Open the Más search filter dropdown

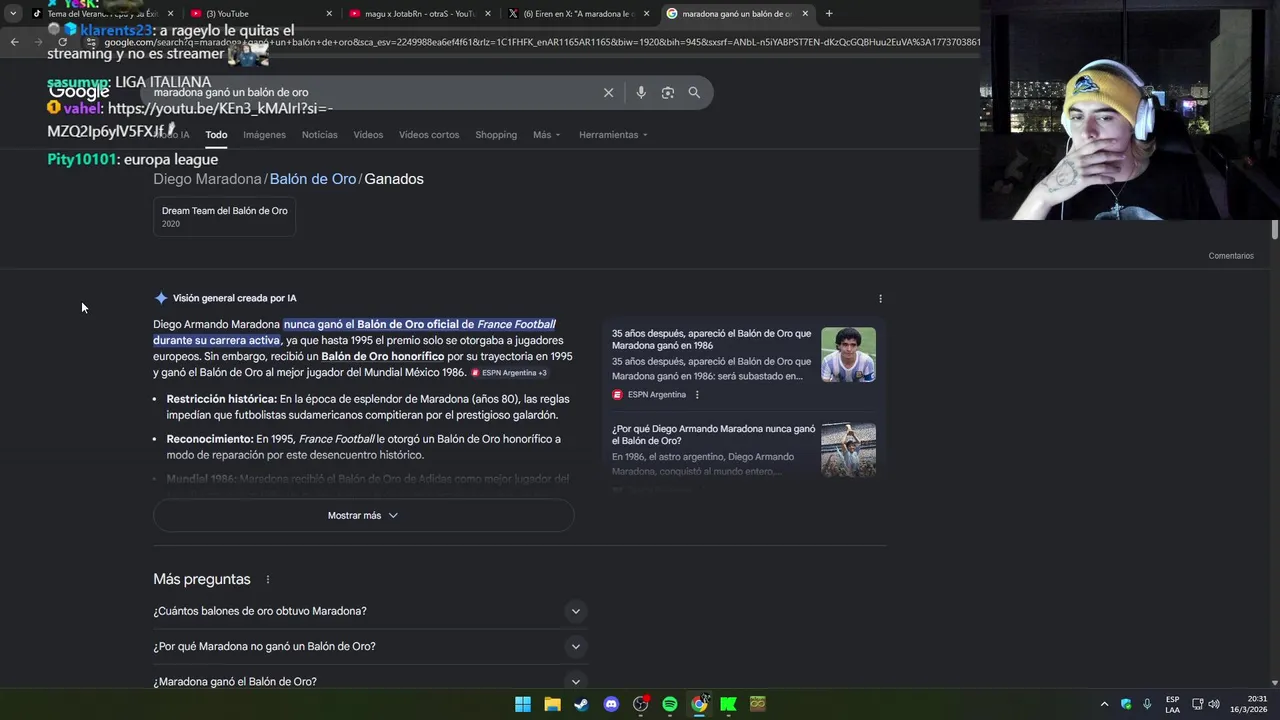[546, 135]
